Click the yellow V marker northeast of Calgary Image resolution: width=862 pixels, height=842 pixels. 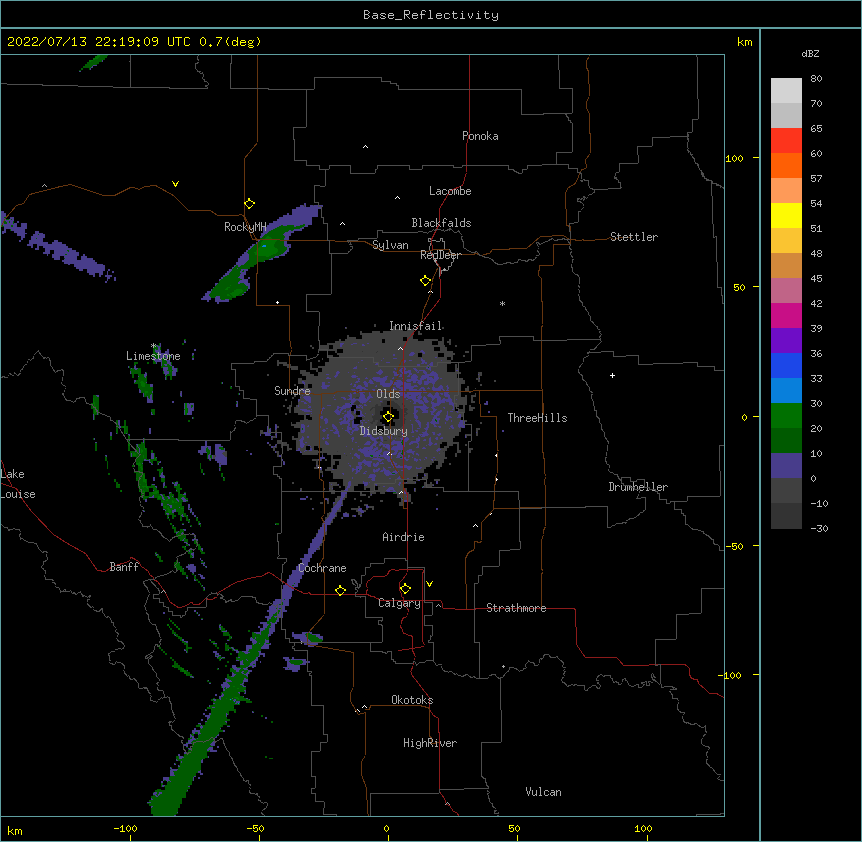tap(429, 584)
